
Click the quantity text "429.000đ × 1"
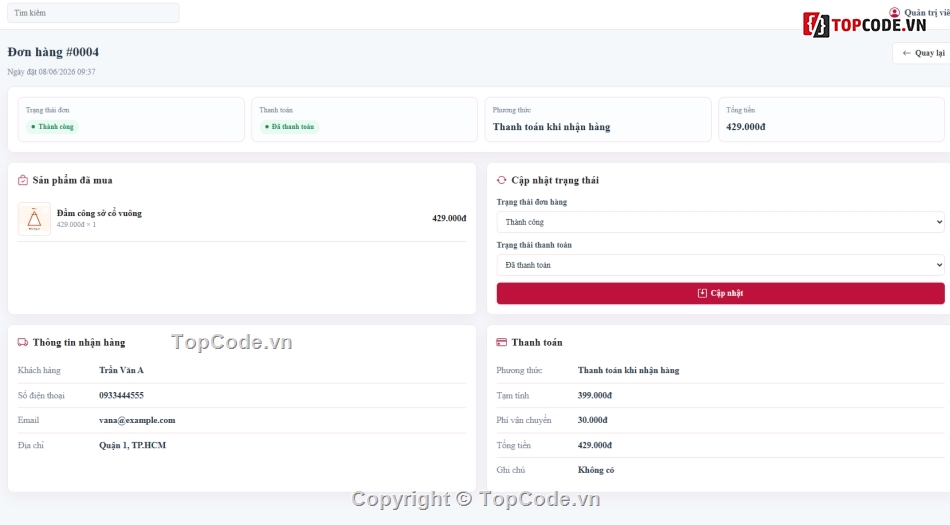pos(76,225)
